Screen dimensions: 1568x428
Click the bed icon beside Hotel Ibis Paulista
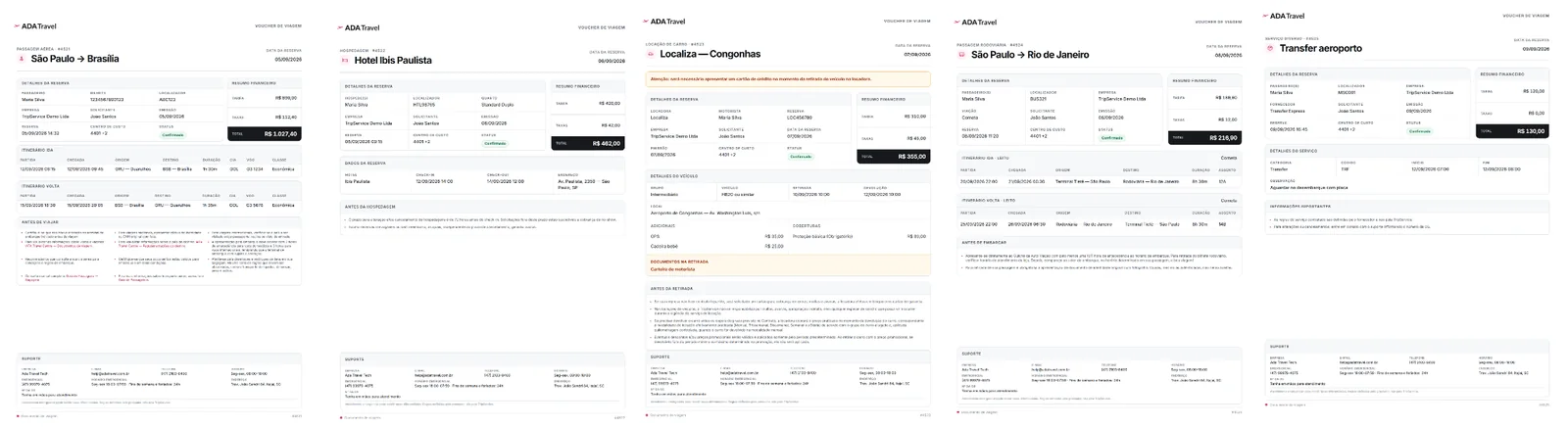344,61
